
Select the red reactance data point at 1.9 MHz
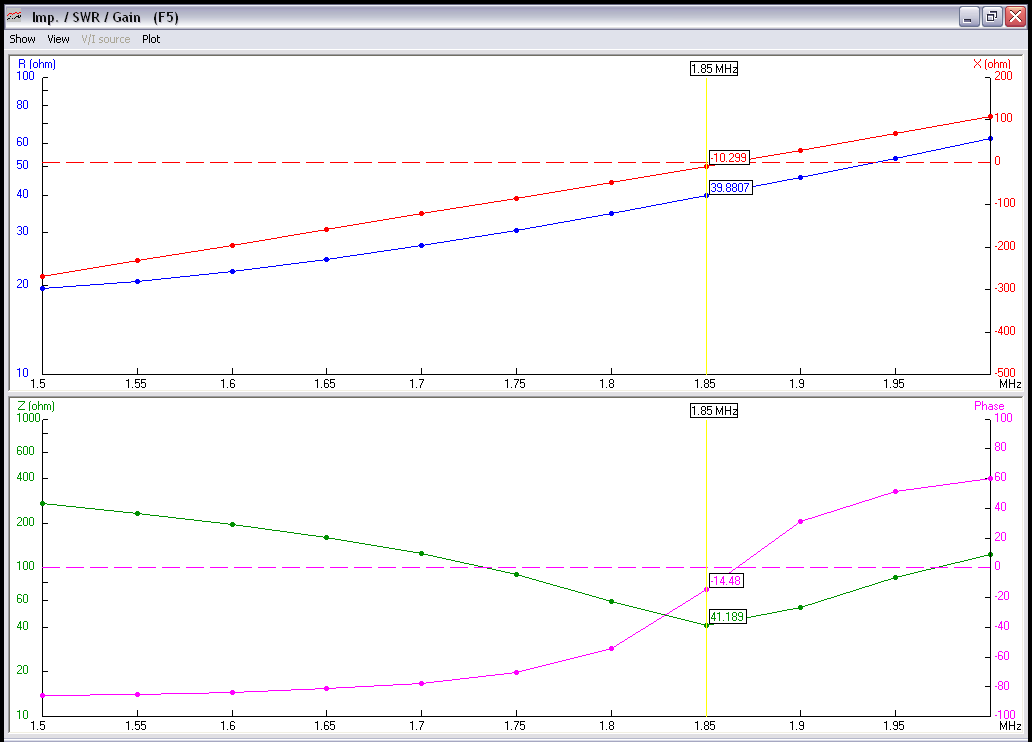tap(800, 151)
